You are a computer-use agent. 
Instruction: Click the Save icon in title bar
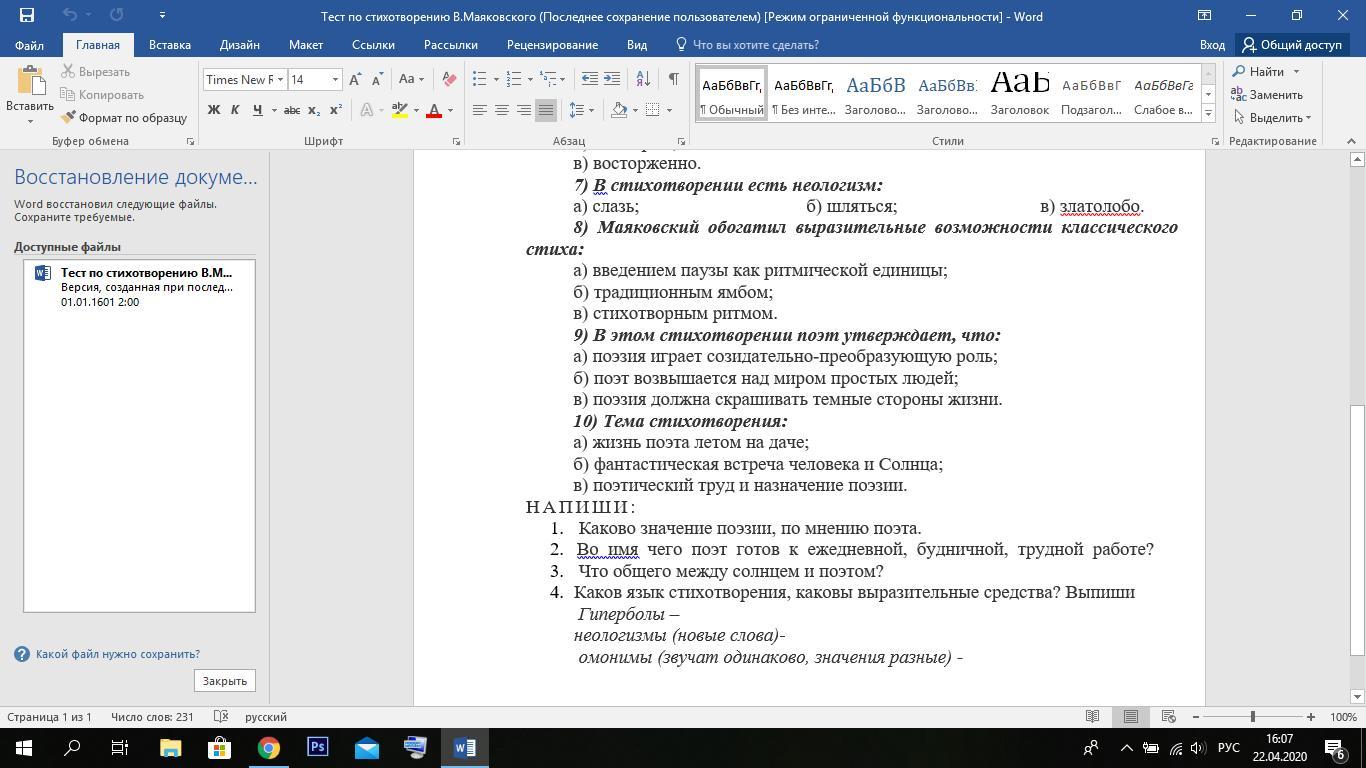(27, 15)
